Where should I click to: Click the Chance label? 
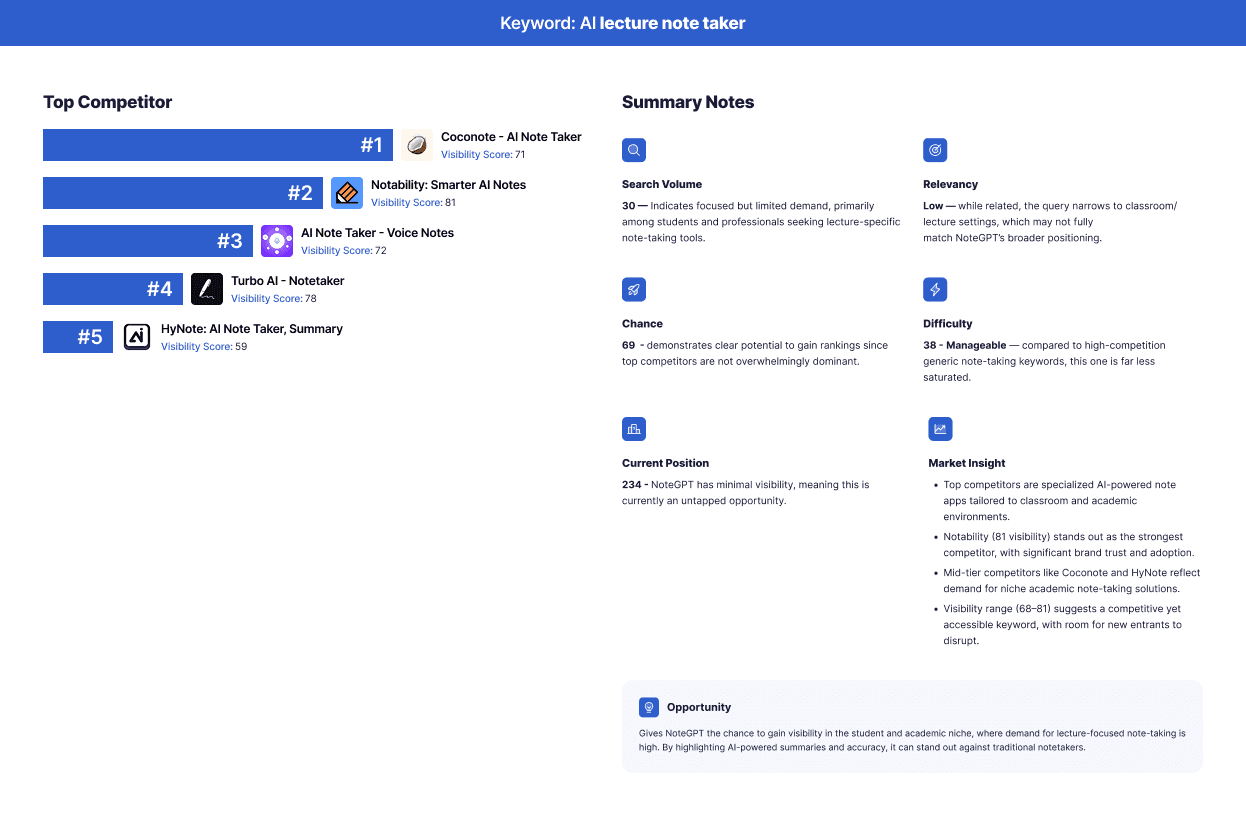(642, 324)
